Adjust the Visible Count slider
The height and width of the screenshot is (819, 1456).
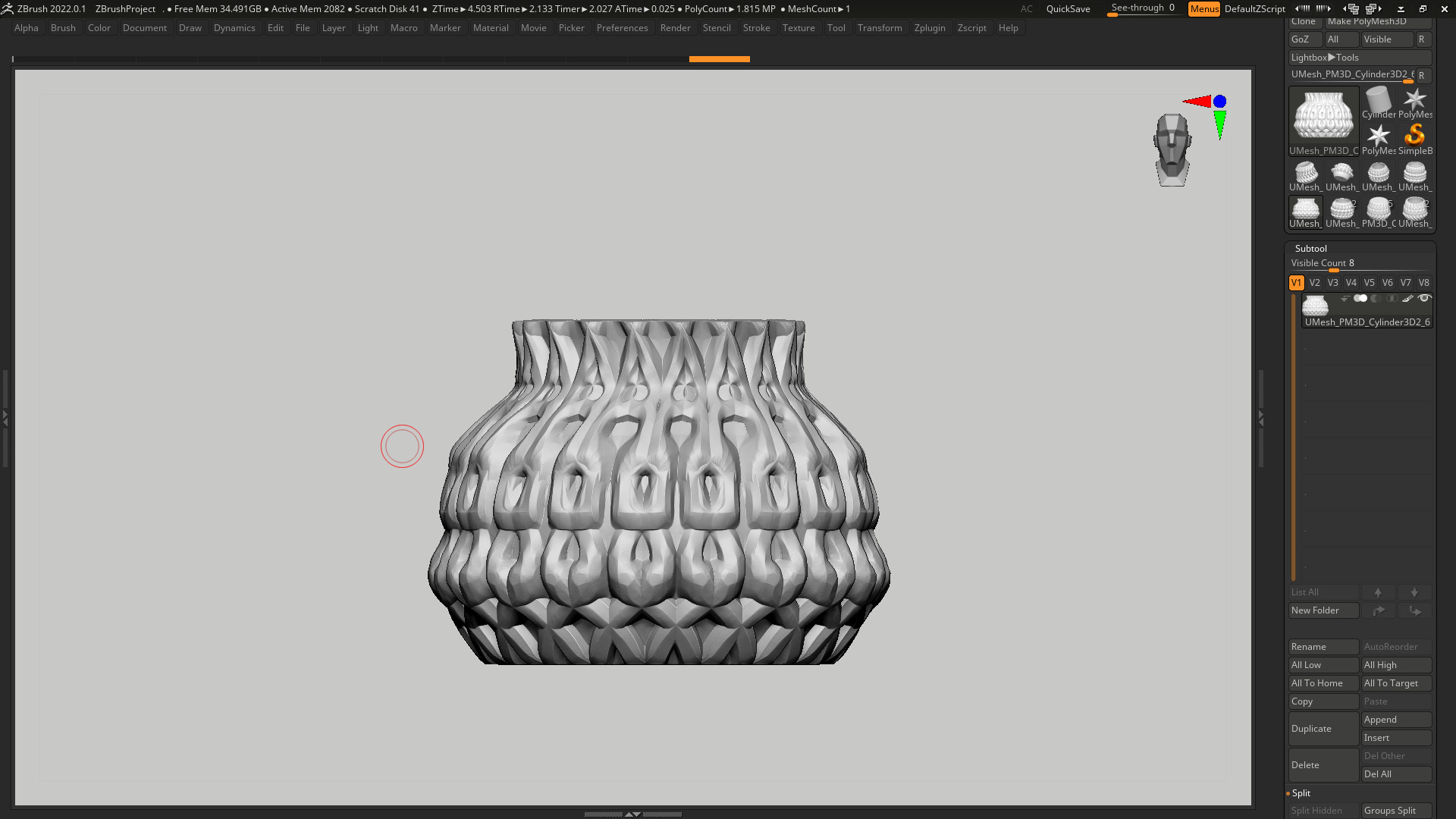pos(1360,264)
